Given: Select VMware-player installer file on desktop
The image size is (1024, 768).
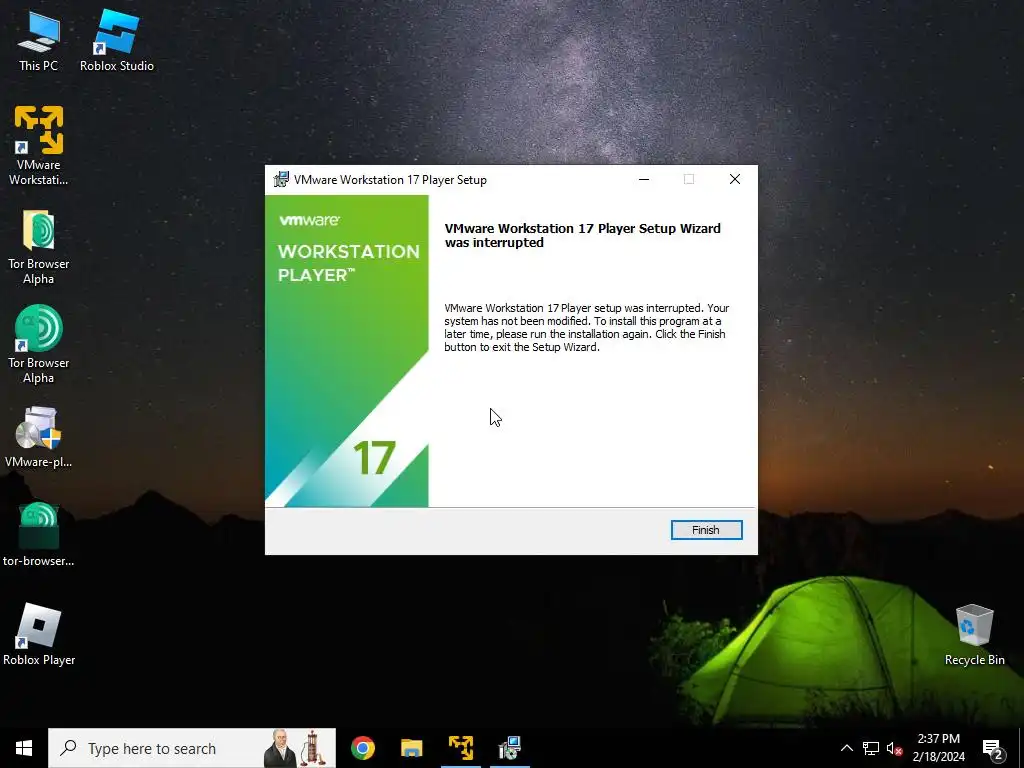Looking at the screenshot, I should pyautogui.click(x=39, y=437).
